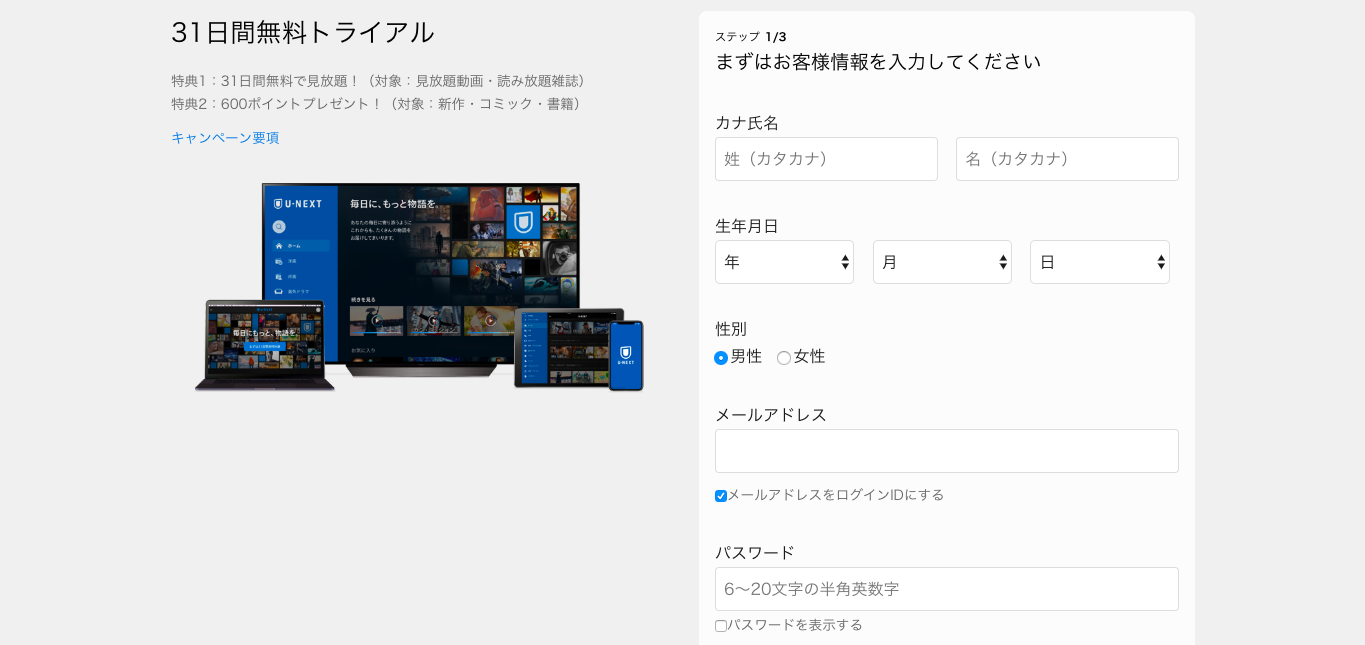Image resolution: width=1365 pixels, height=645 pixels.
Task: Click the カナ氏名 label
Action: tap(747, 123)
